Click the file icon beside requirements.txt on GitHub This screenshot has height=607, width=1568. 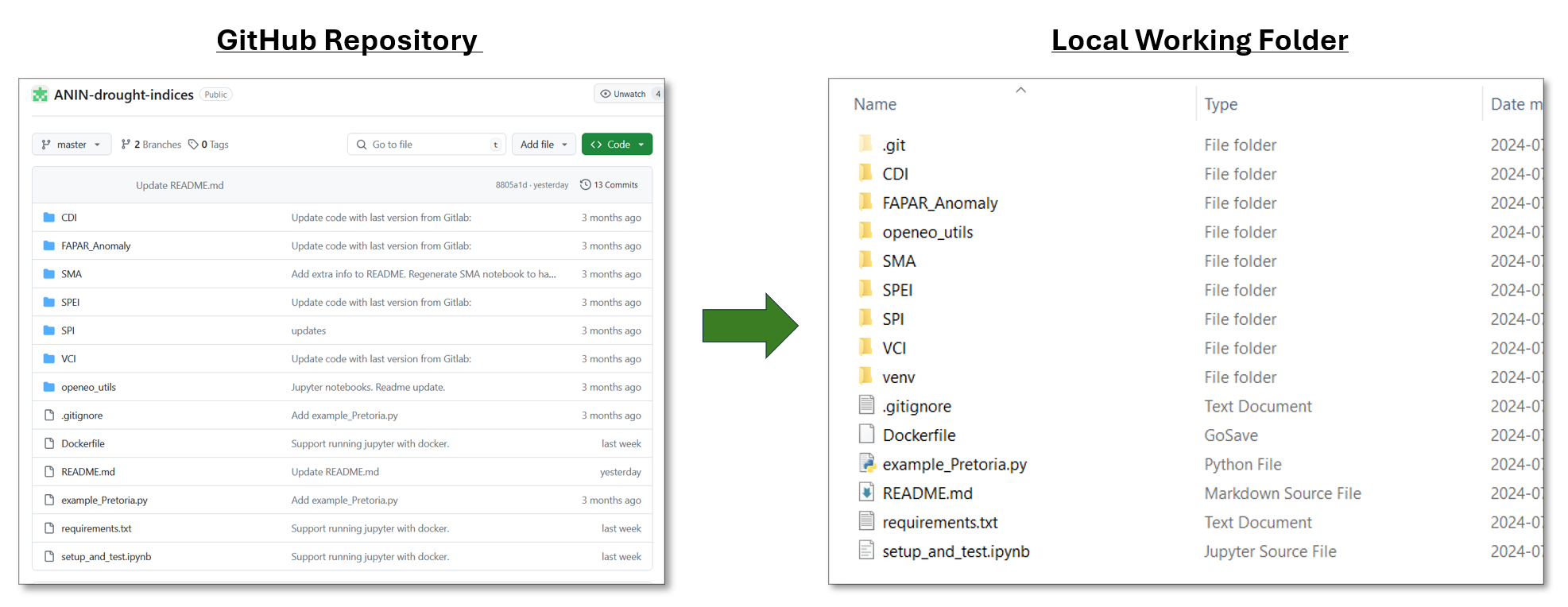coord(49,528)
